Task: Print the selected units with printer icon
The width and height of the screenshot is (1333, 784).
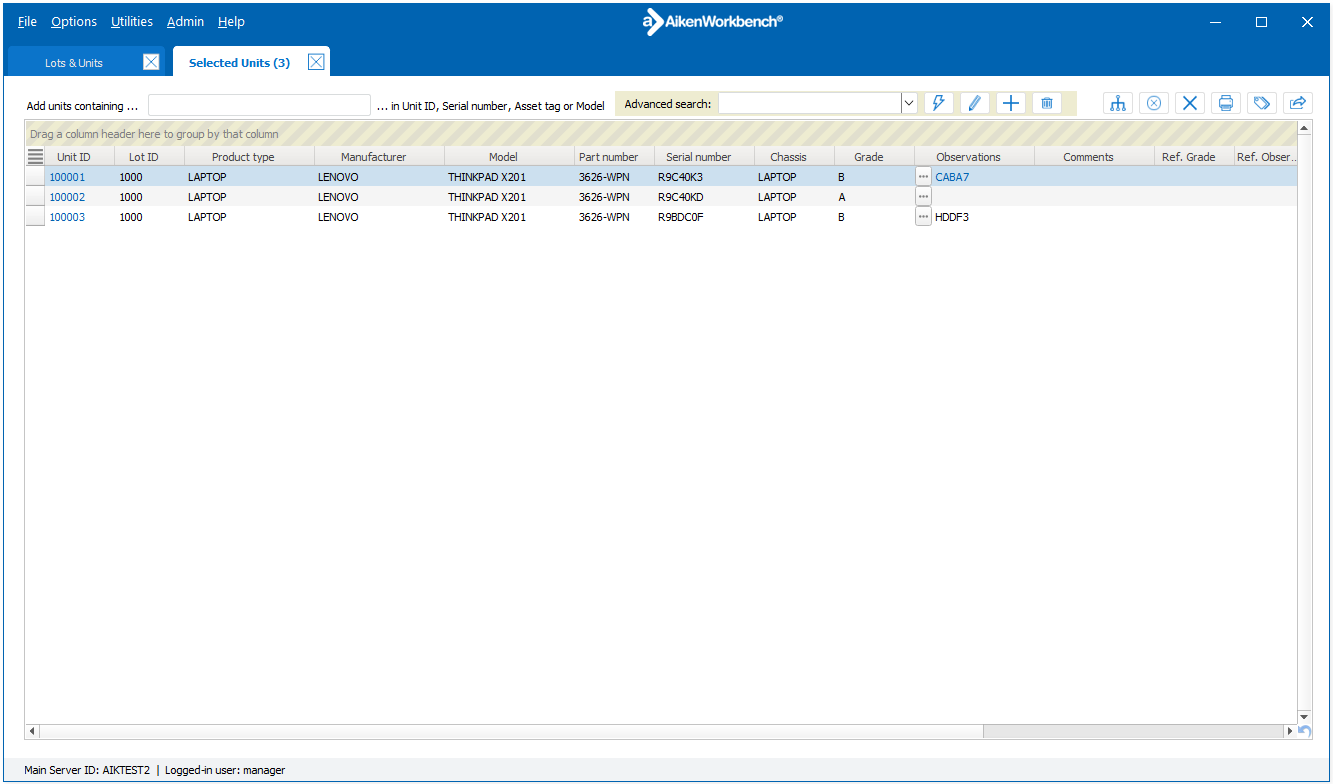Action: 1226,103
